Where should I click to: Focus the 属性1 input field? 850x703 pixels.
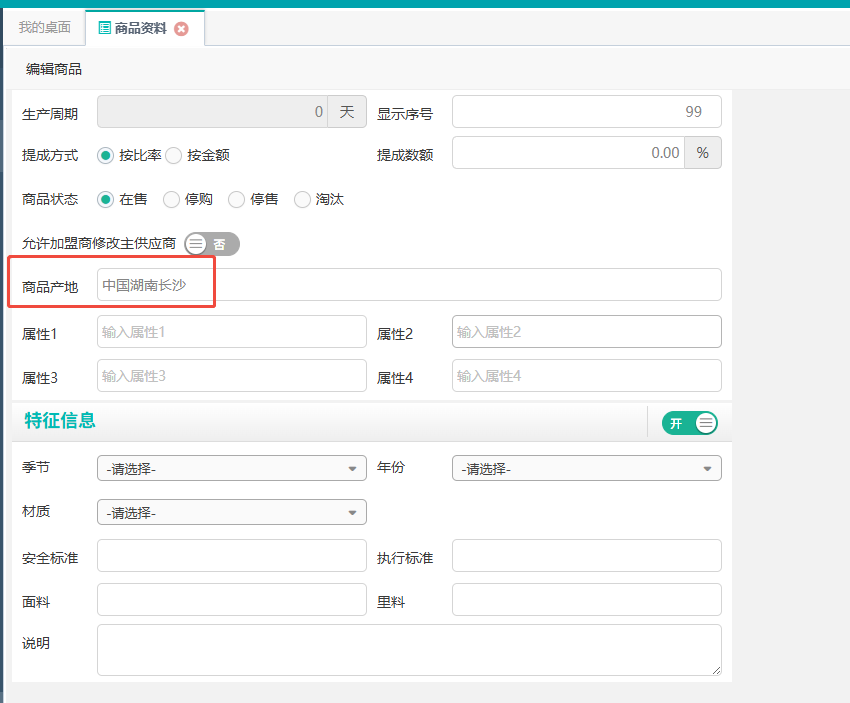(x=232, y=332)
